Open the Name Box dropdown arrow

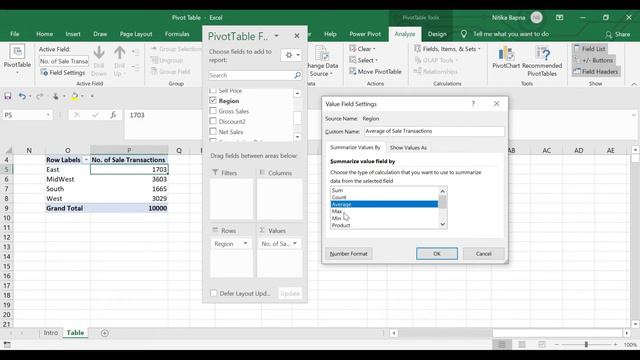pos(48,115)
